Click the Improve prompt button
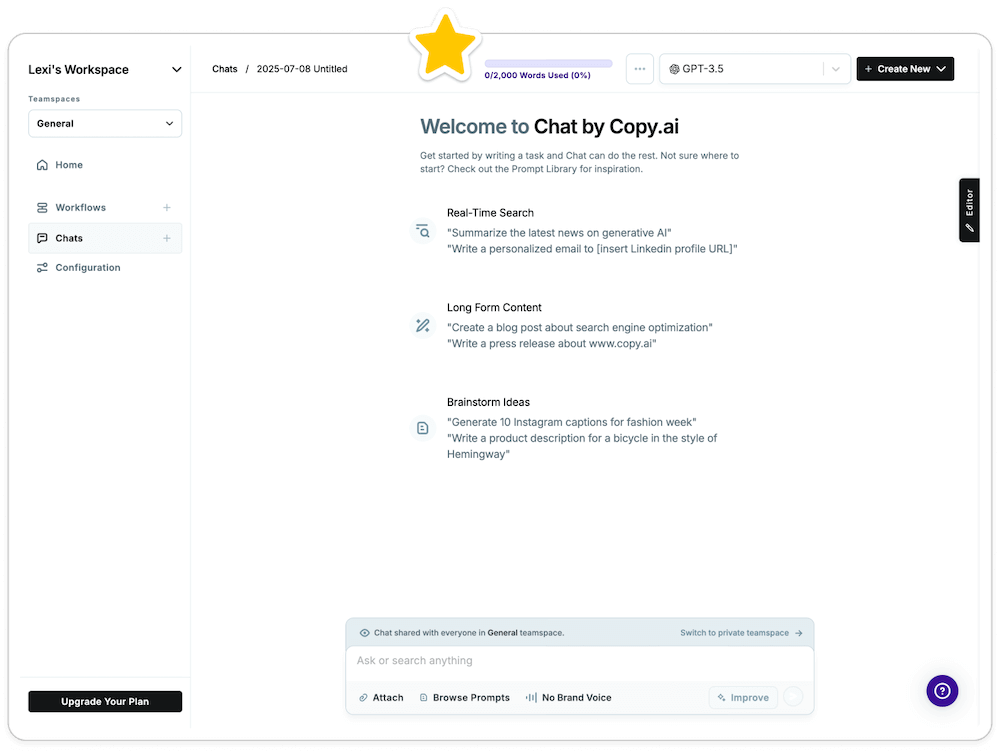Viewport: 1000px width, 751px height. (x=743, y=697)
